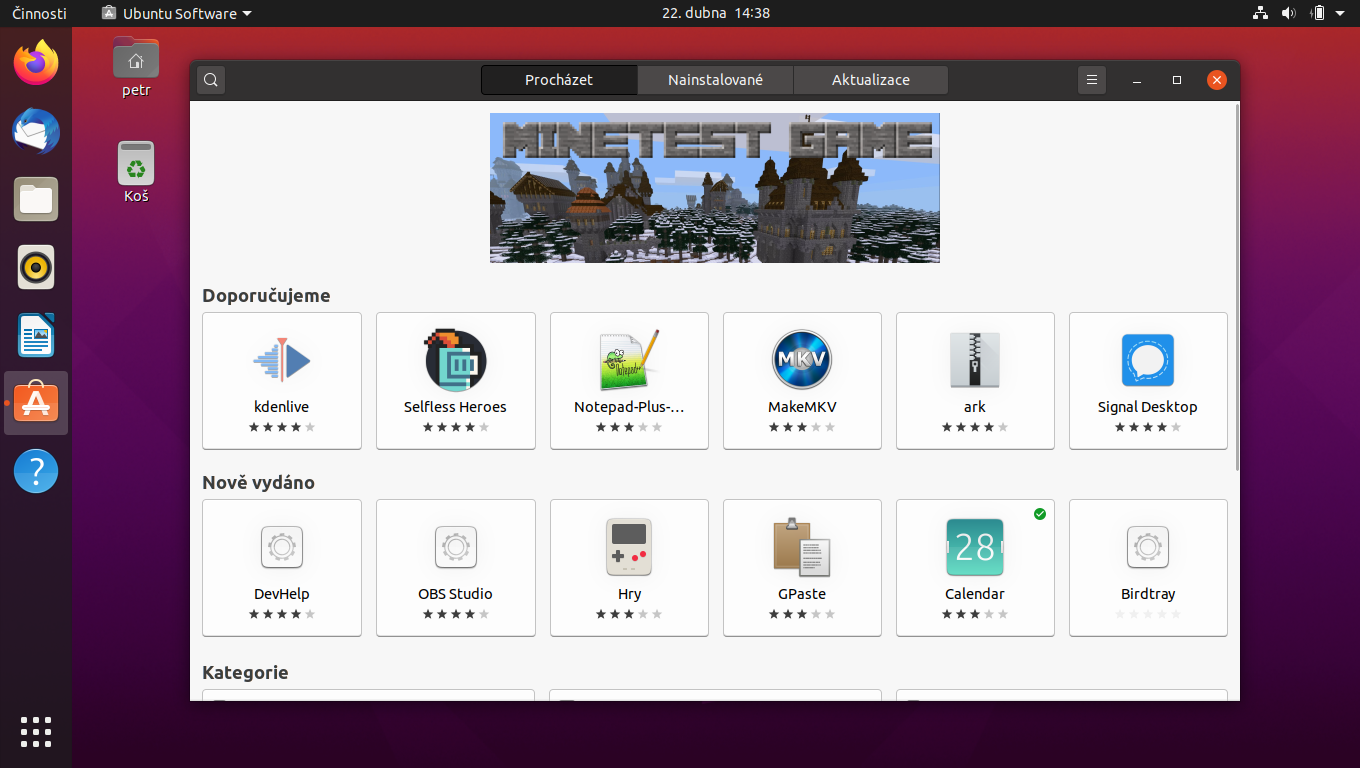Open Help from the dock

tap(36, 471)
